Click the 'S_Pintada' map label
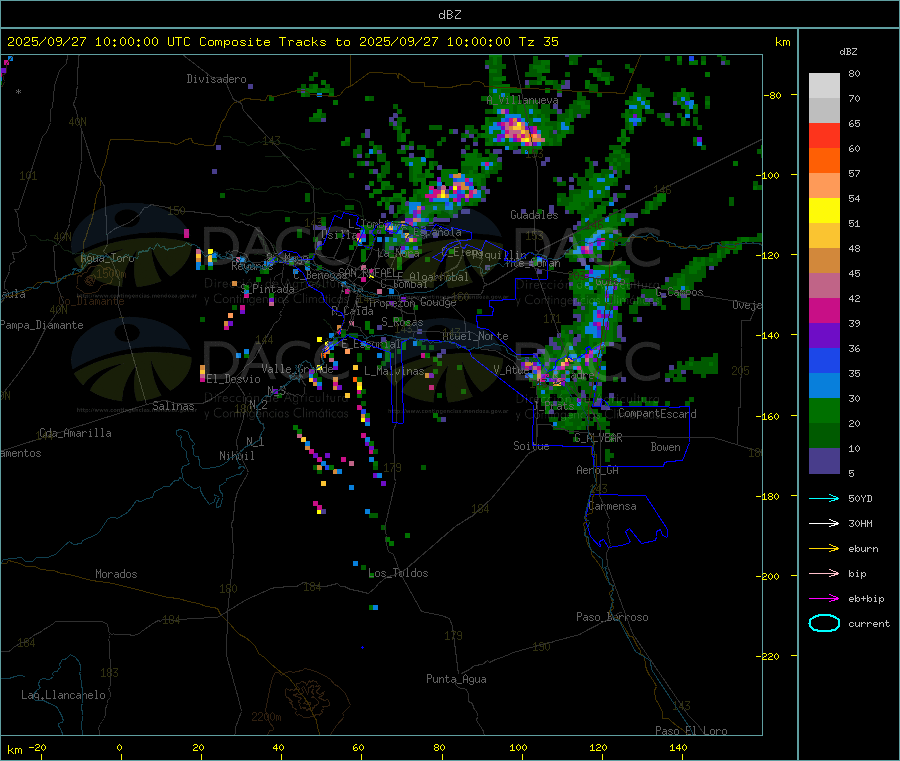This screenshot has height=761, width=900. tap(267, 289)
